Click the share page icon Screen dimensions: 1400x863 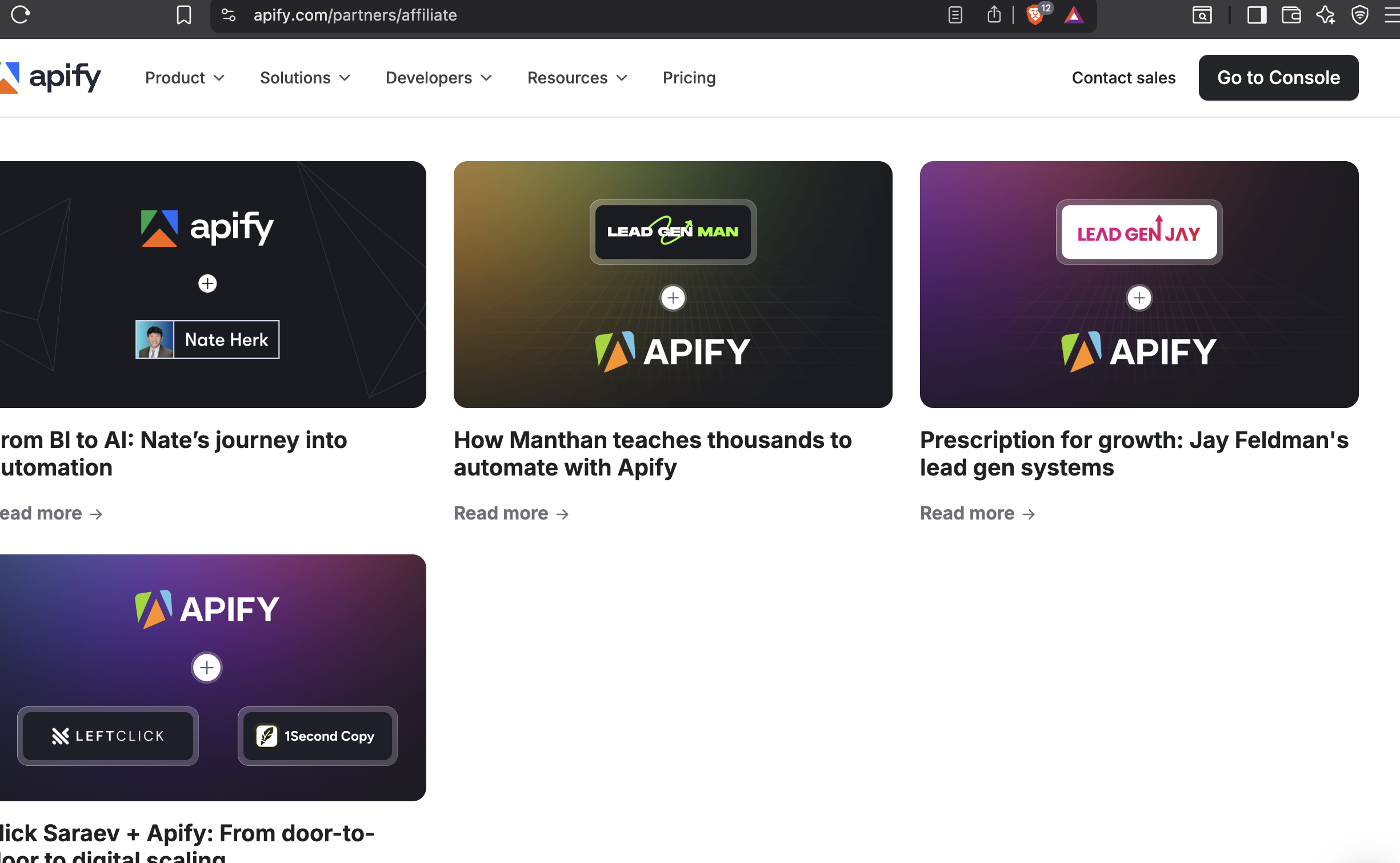tap(994, 14)
